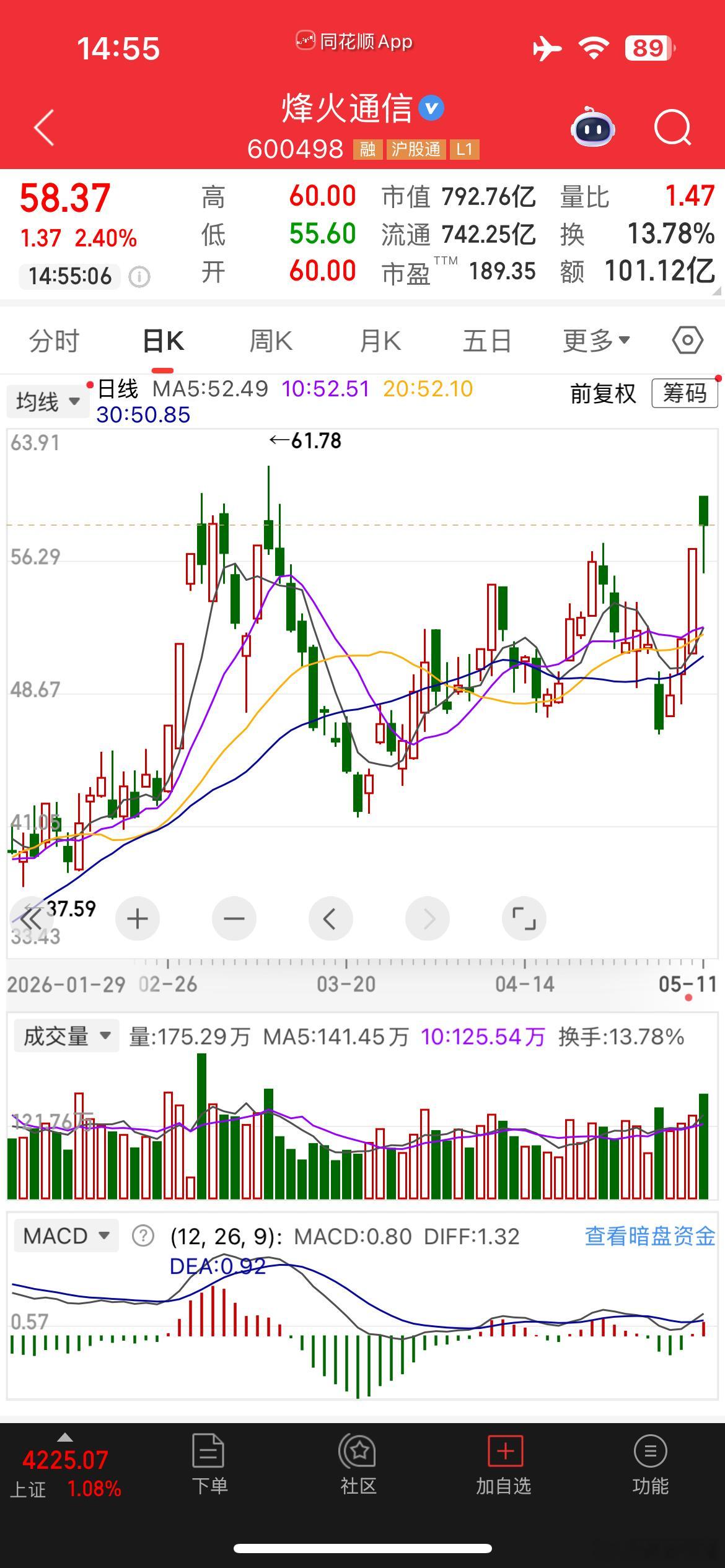Viewport: 725px width, 1568px height.
Task: Open 成交量 indicator dropdown
Action: pyautogui.click(x=66, y=1036)
